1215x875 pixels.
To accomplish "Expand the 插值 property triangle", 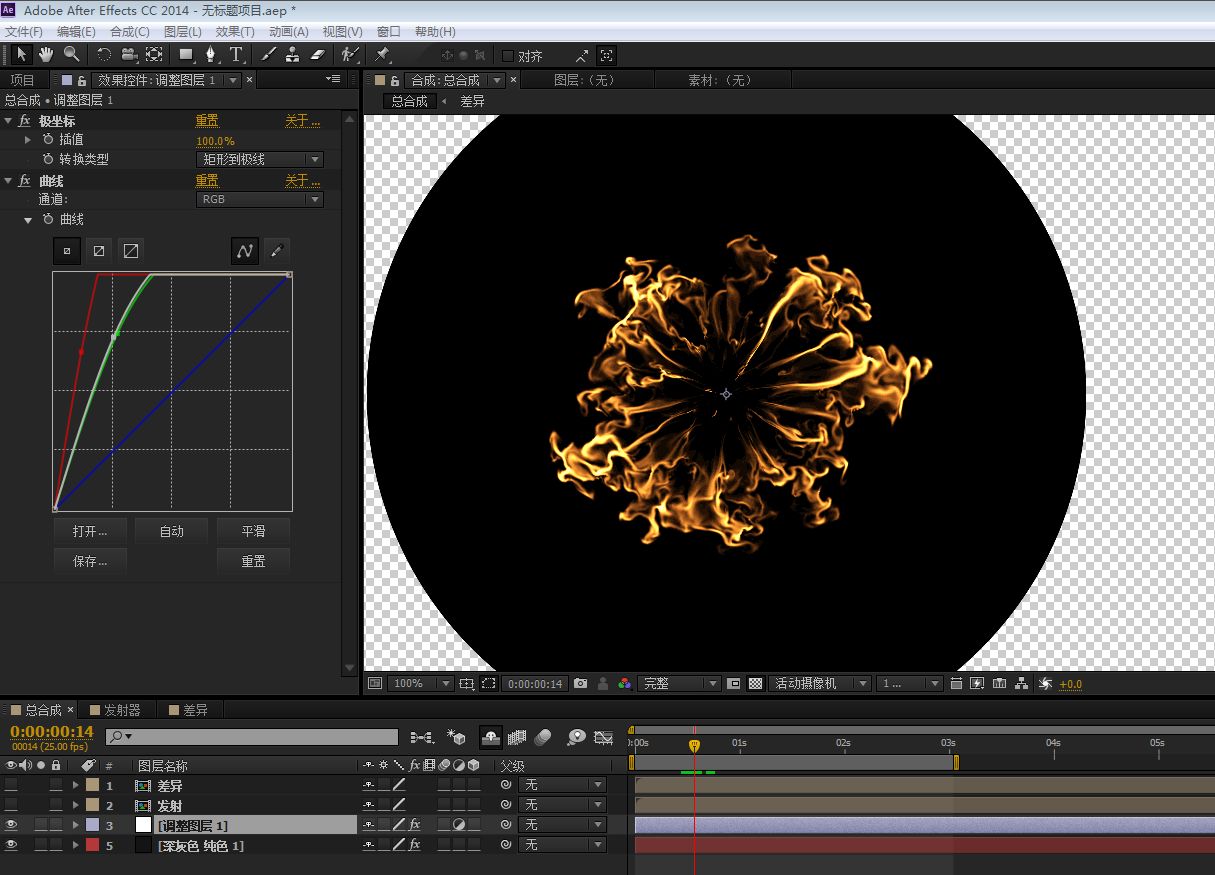I will click(28, 140).
